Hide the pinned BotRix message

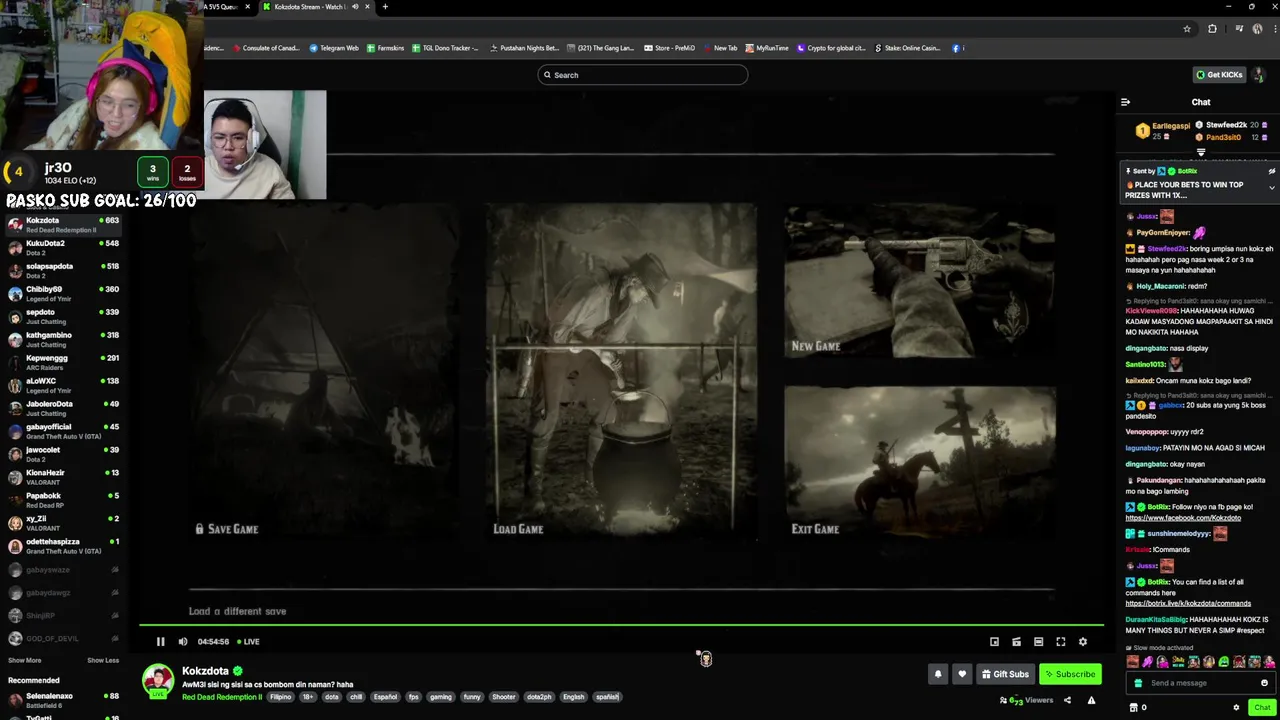(1272, 171)
